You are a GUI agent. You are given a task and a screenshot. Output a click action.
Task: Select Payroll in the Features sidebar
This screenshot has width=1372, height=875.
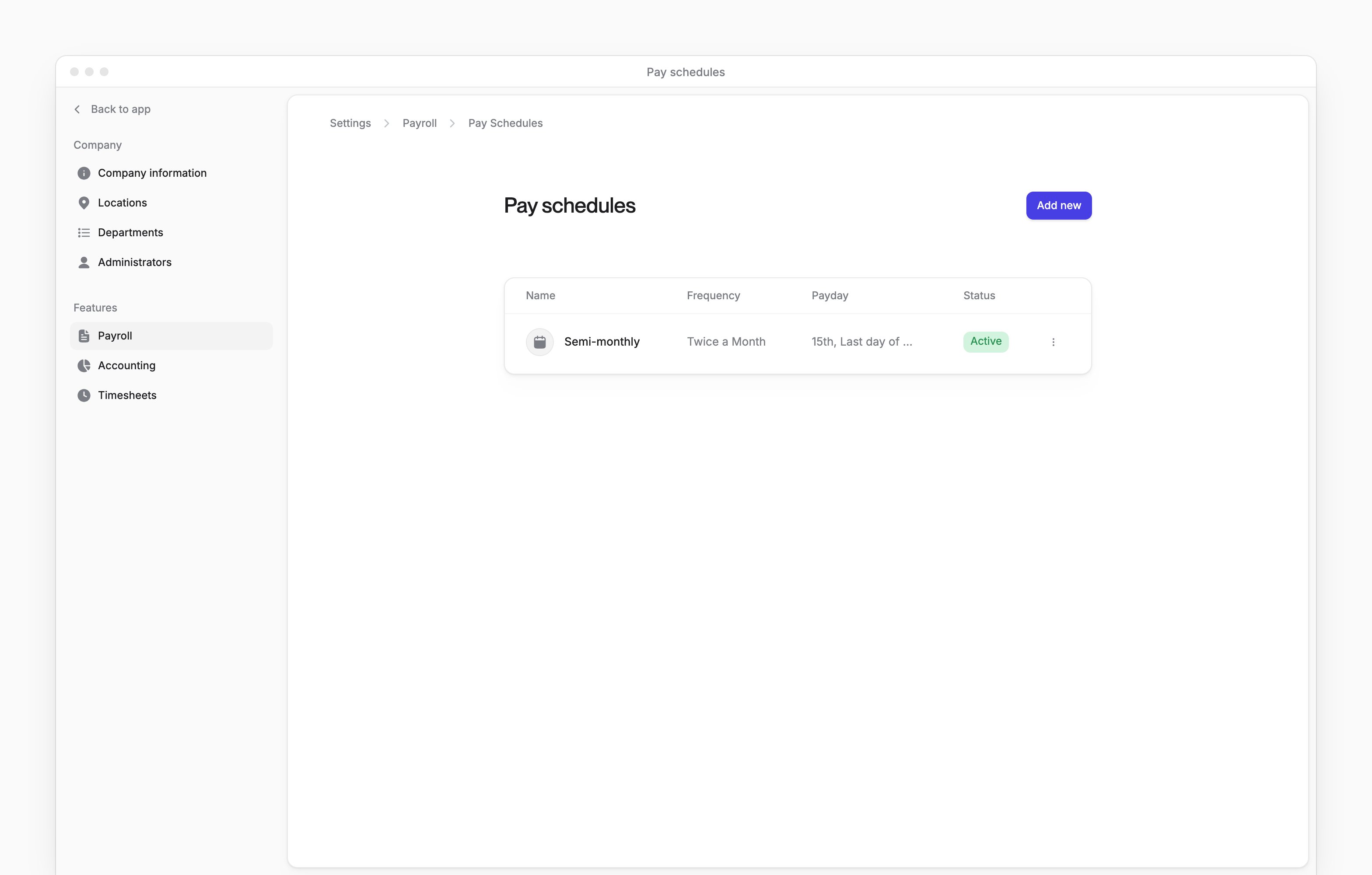pyautogui.click(x=171, y=336)
